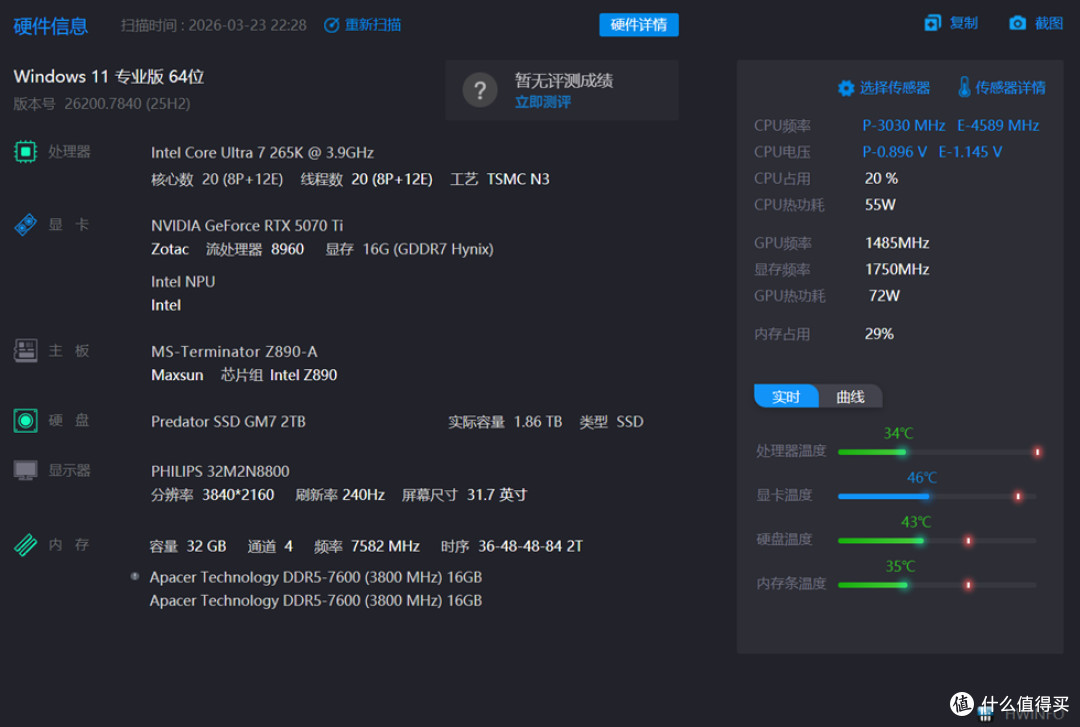
Task: Click the 显卡温度 46℃ bar
Action: pyautogui.click(x=937, y=496)
